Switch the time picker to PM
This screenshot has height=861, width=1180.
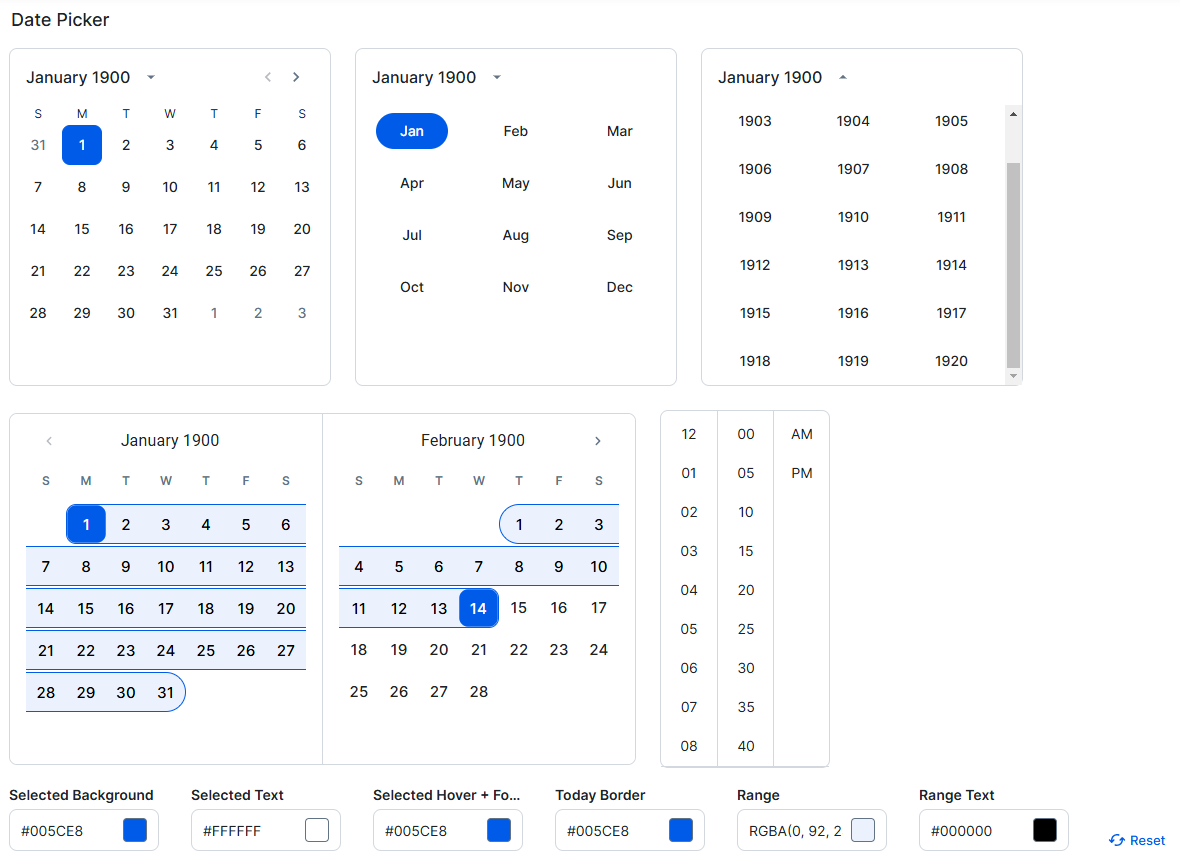[x=801, y=473]
